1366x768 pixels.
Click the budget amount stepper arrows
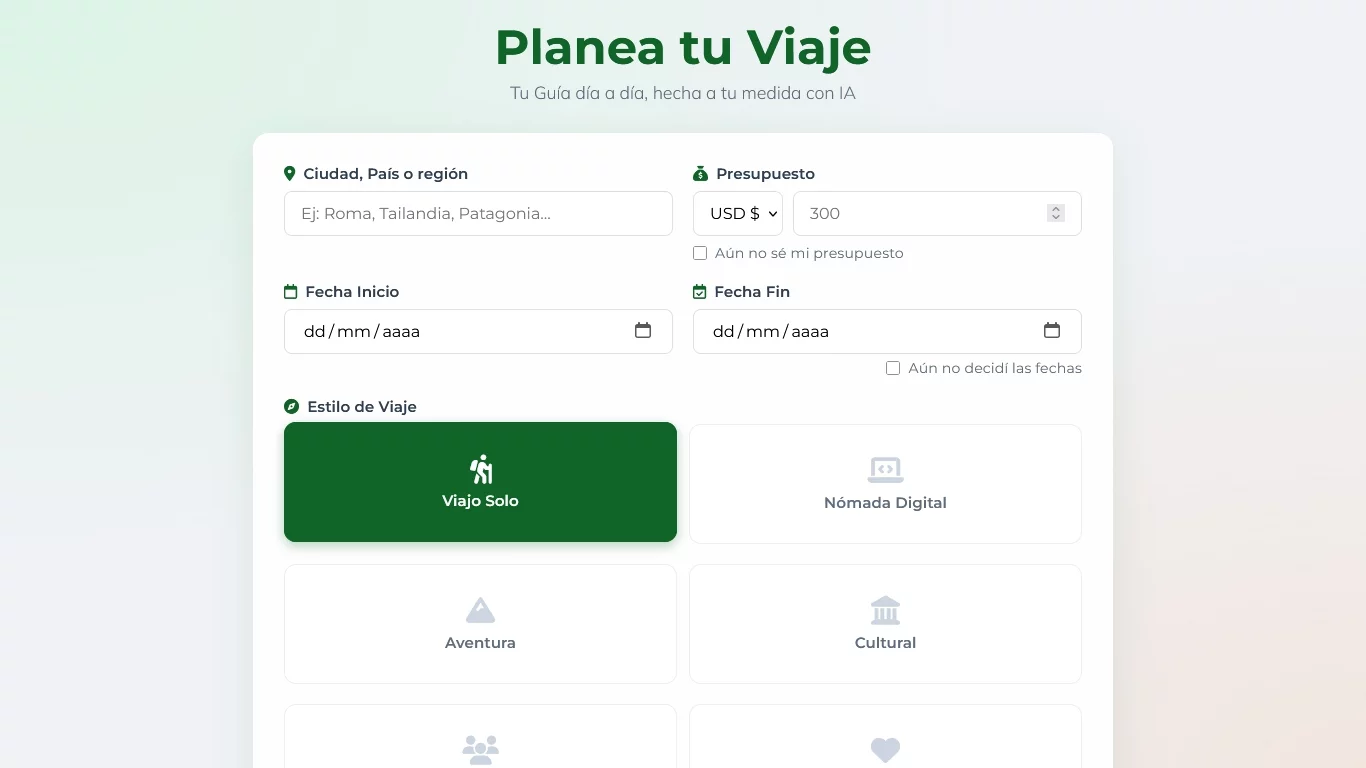(x=1056, y=213)
